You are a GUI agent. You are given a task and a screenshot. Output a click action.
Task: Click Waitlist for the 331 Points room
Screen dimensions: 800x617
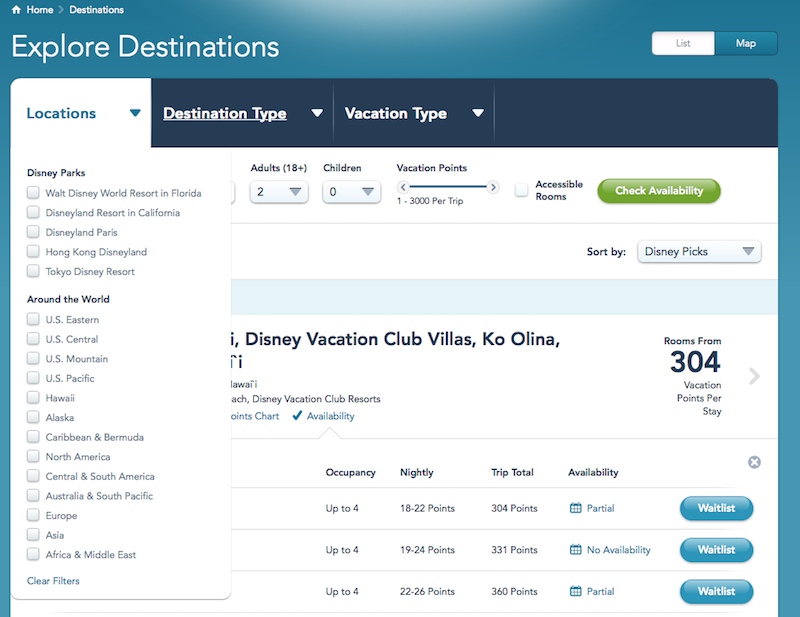click(716, 550)
